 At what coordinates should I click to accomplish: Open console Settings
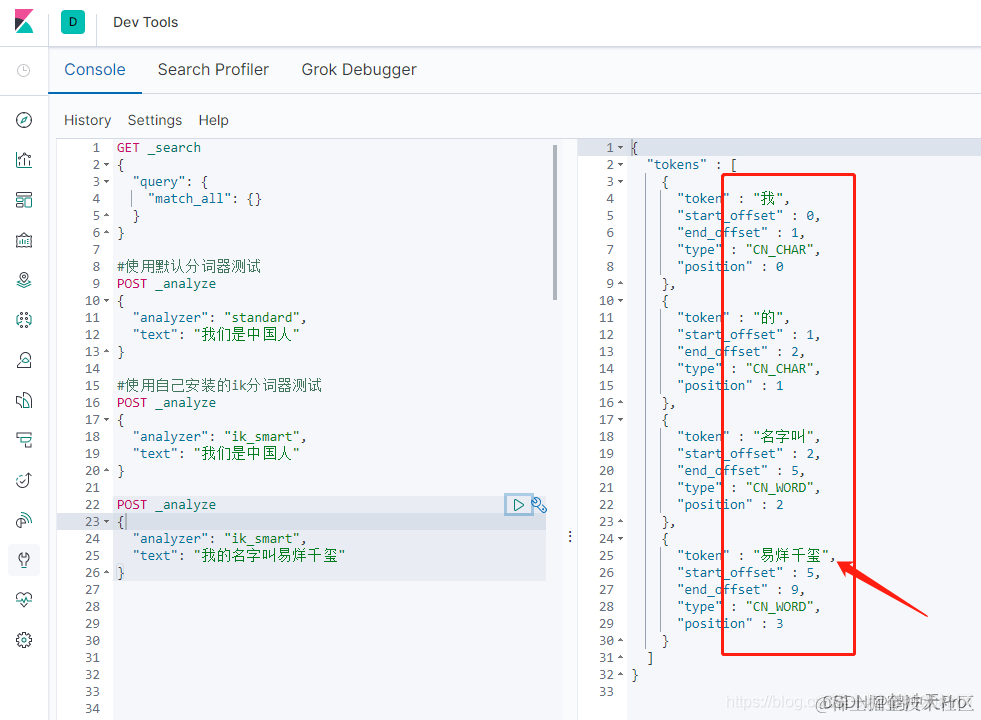155,120
